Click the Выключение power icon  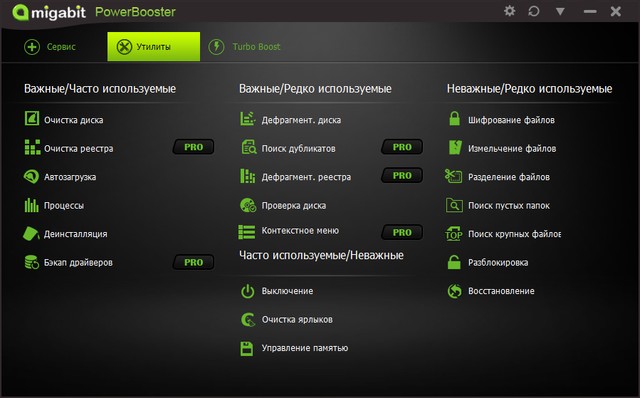coord(247,291)
